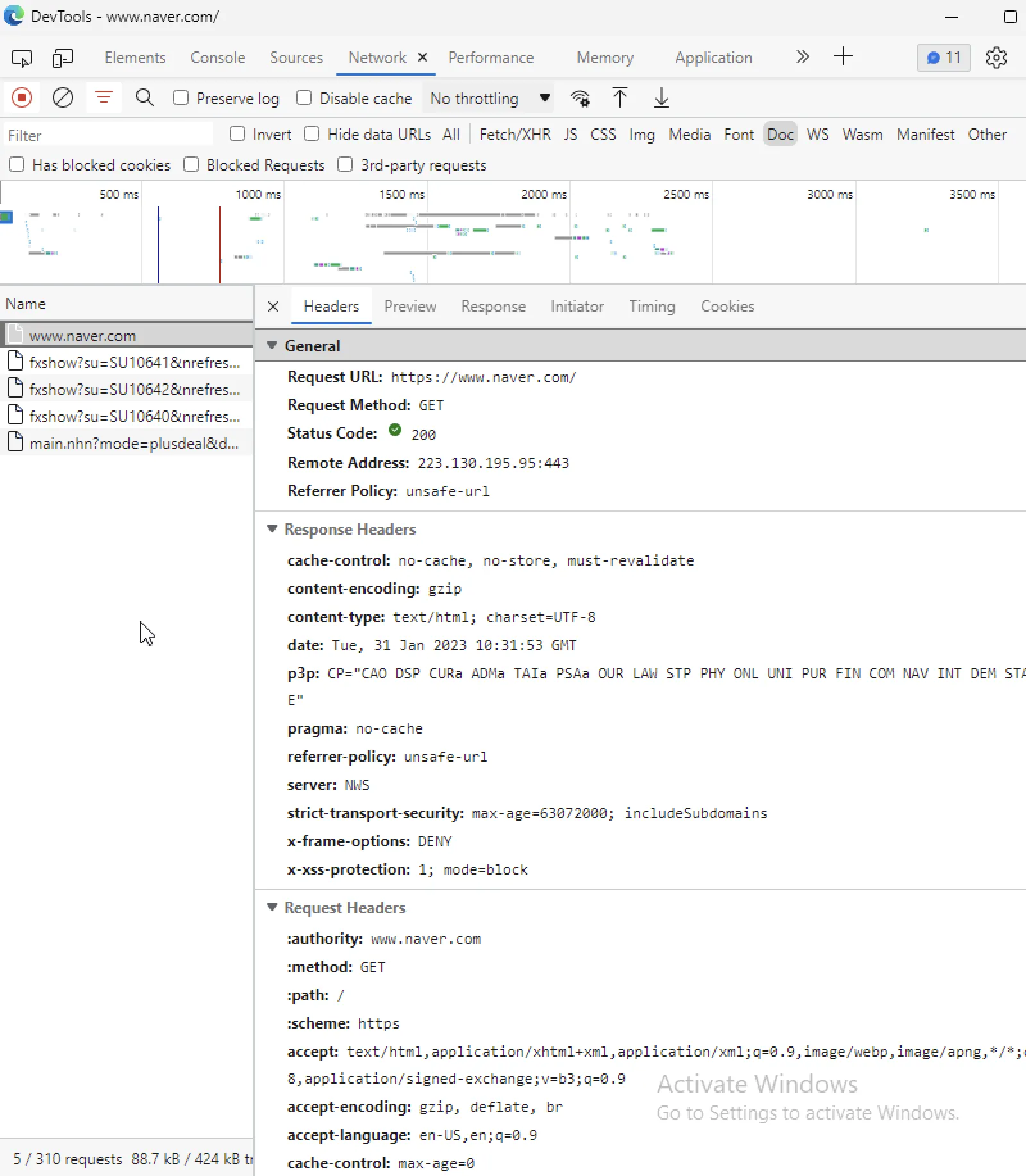Open the Sources tab
Viewport: 1026px width, 1176px height.
coord(296,58)
